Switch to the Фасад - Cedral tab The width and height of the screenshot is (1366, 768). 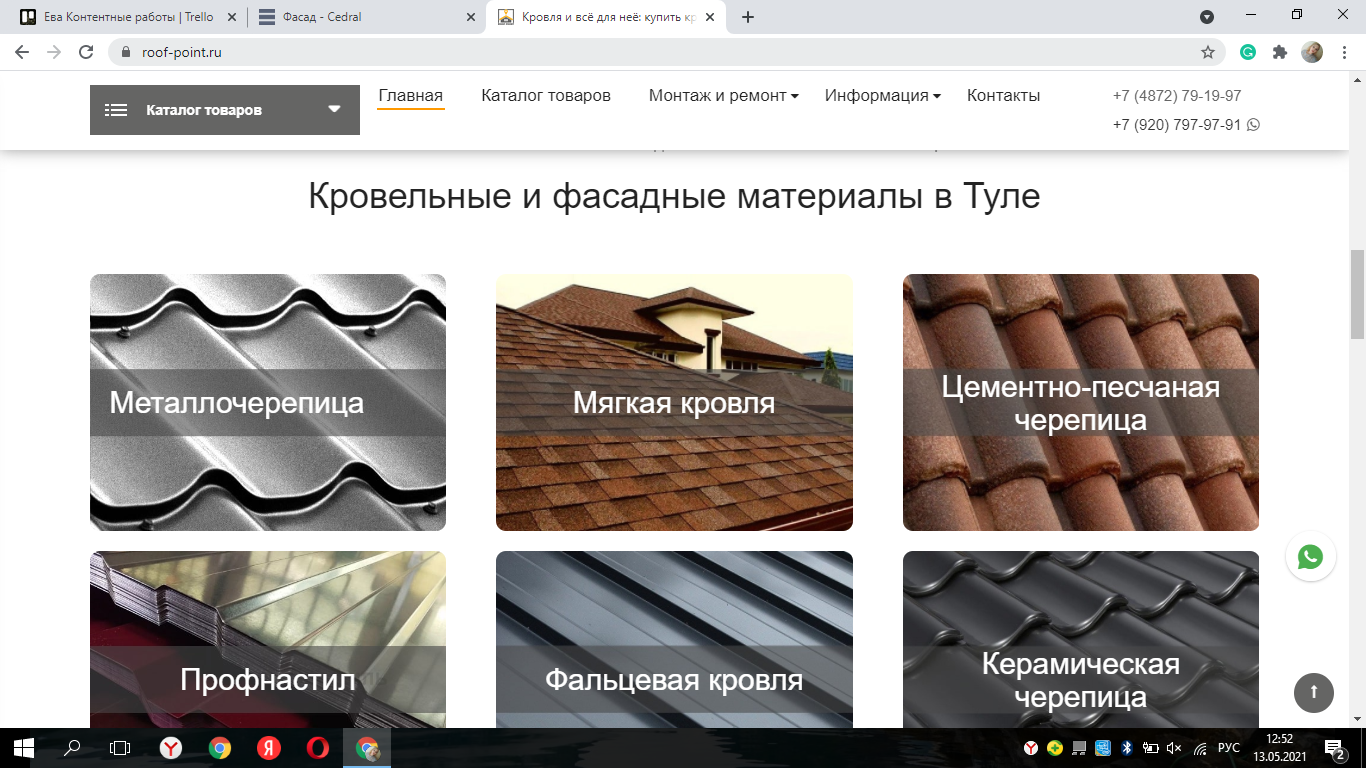point(366,17)
